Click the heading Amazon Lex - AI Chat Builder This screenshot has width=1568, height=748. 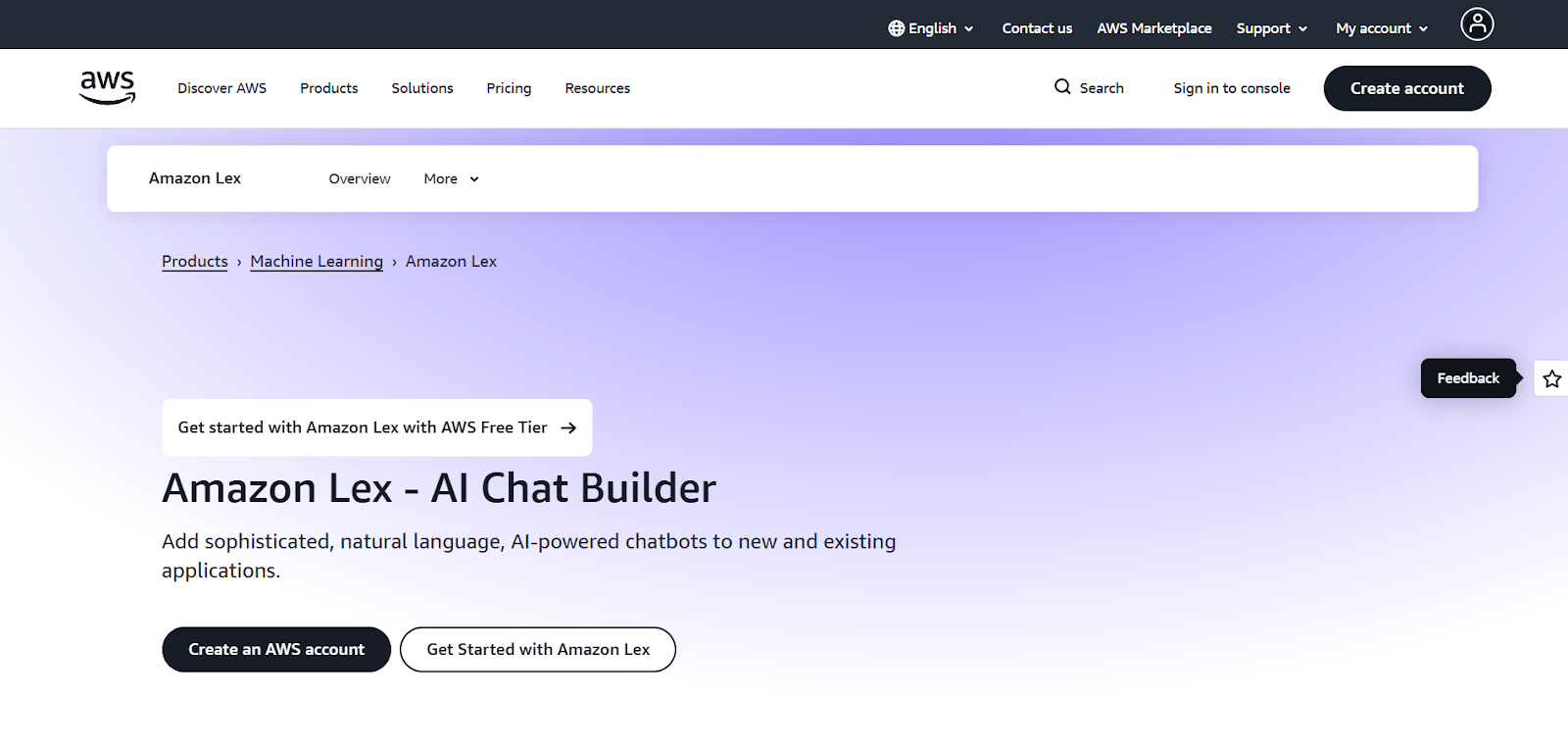(439, 488)
